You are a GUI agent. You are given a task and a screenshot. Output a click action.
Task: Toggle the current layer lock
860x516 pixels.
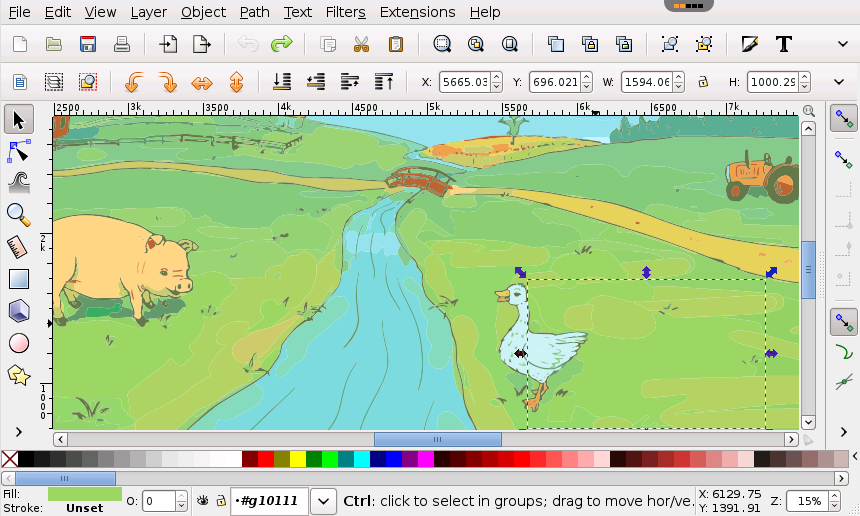(220, 500)
